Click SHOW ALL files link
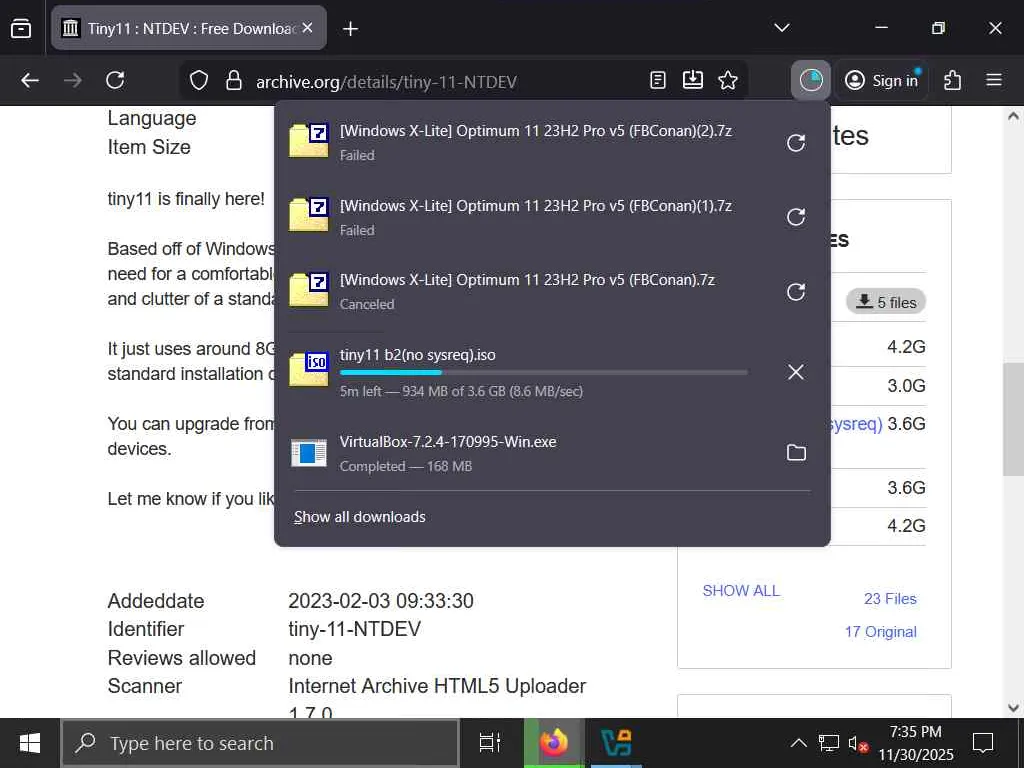1024x768 pixels. pos(741,591)
